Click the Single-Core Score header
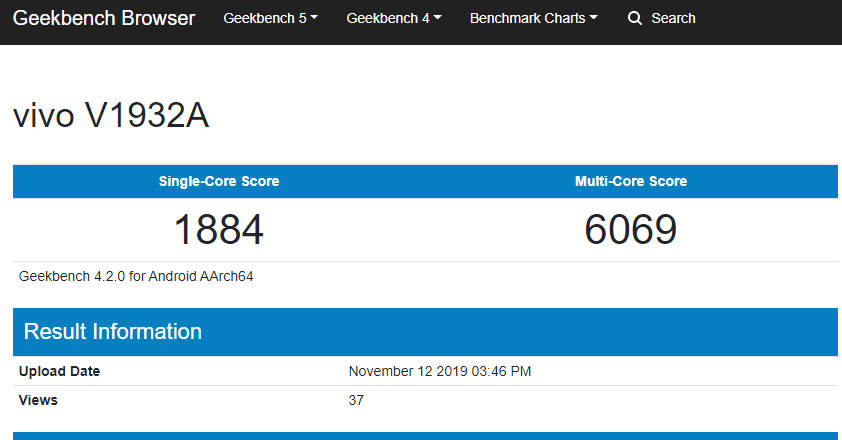Image resolution: width=842 pixels, height=440 pixels. [219, 181]
